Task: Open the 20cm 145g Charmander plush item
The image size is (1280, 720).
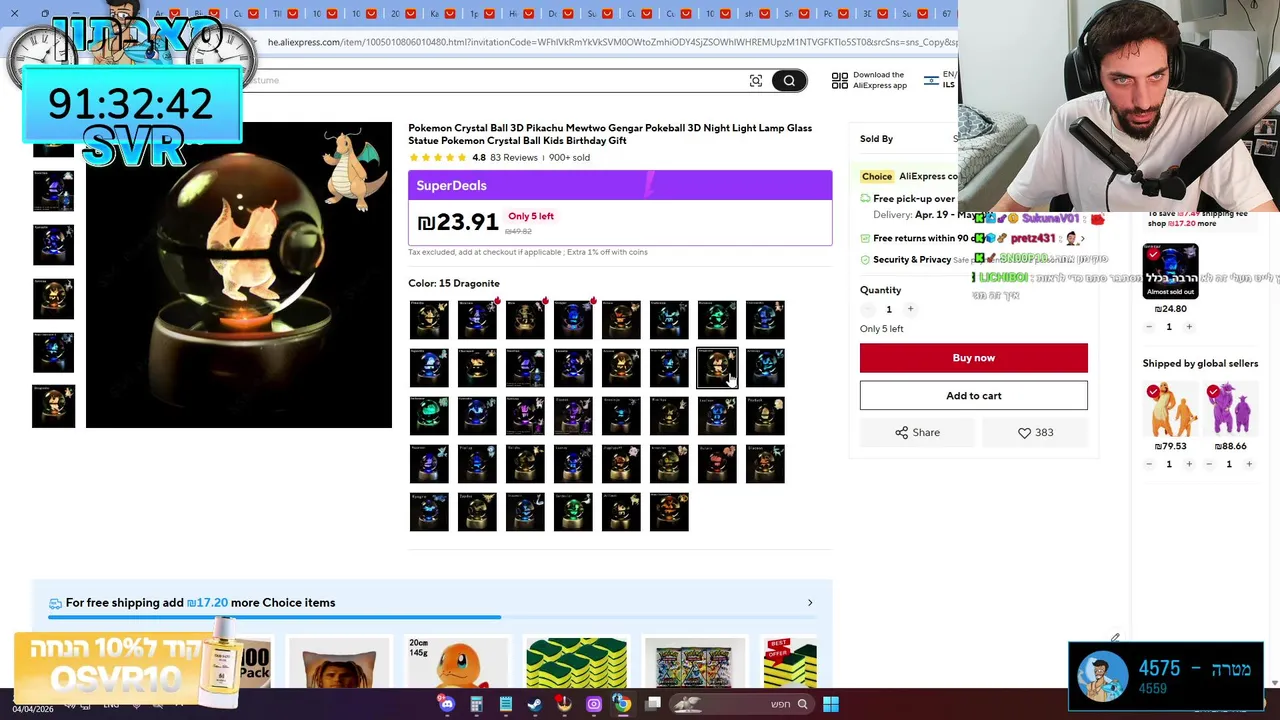Action: (457, 663)
